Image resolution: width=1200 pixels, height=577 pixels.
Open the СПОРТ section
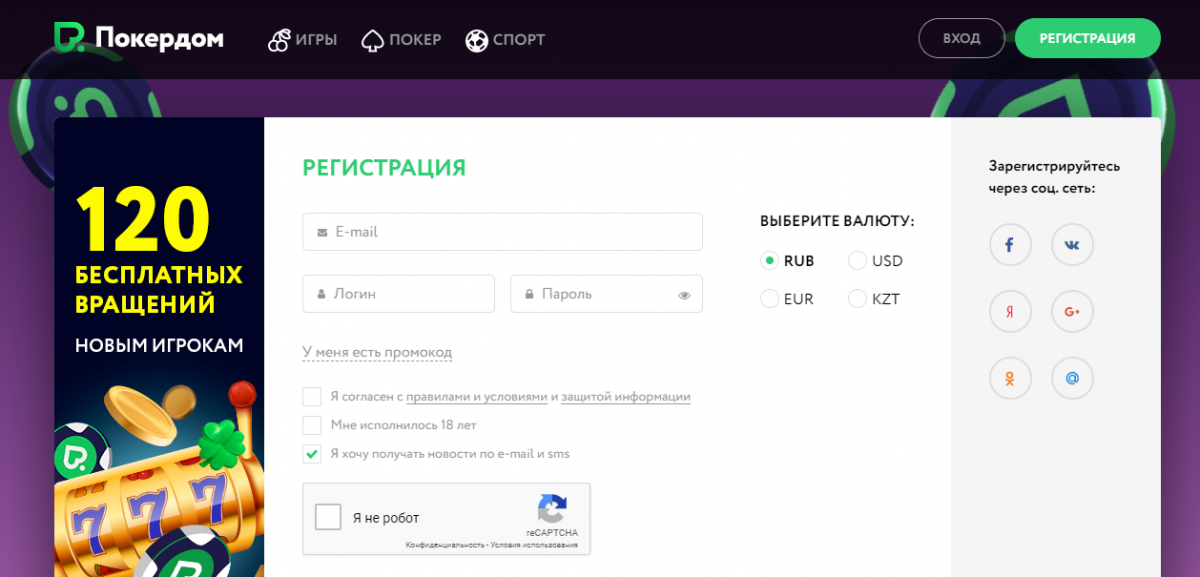click(x=505, y=40)
